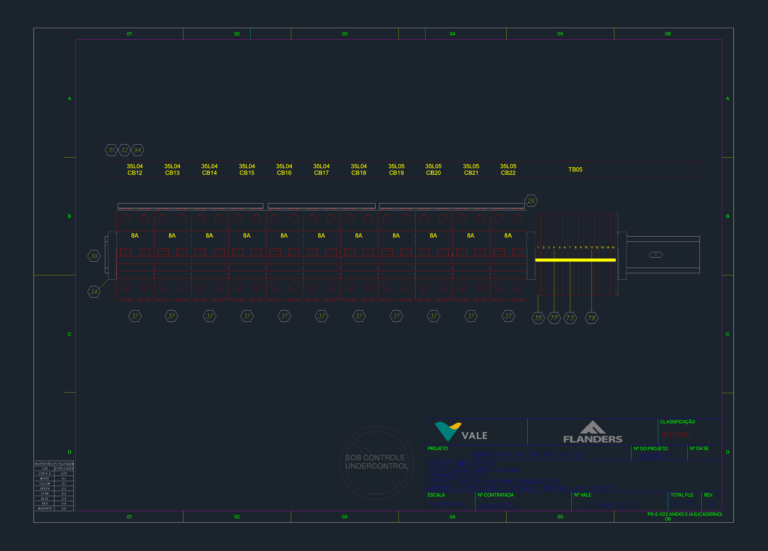Click the 35L04 CB16 breaker label
Viewport: 768px width, 551px height.
click(284, 169)
